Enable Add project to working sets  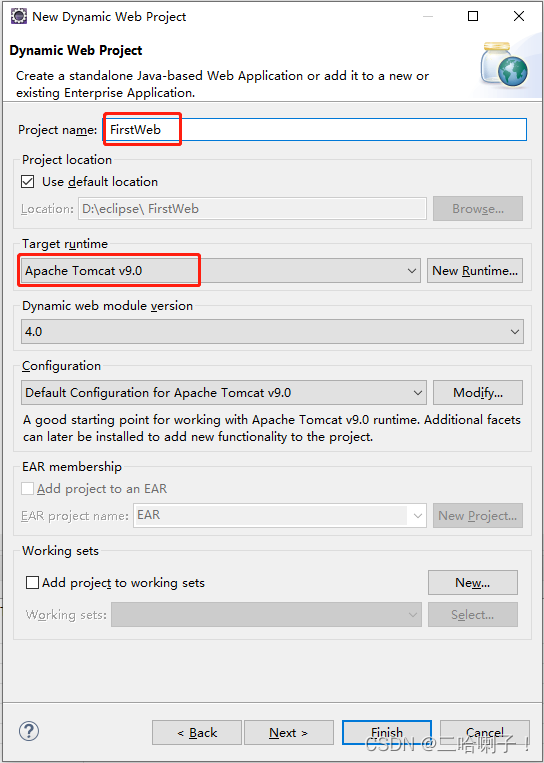pos(32,582)
